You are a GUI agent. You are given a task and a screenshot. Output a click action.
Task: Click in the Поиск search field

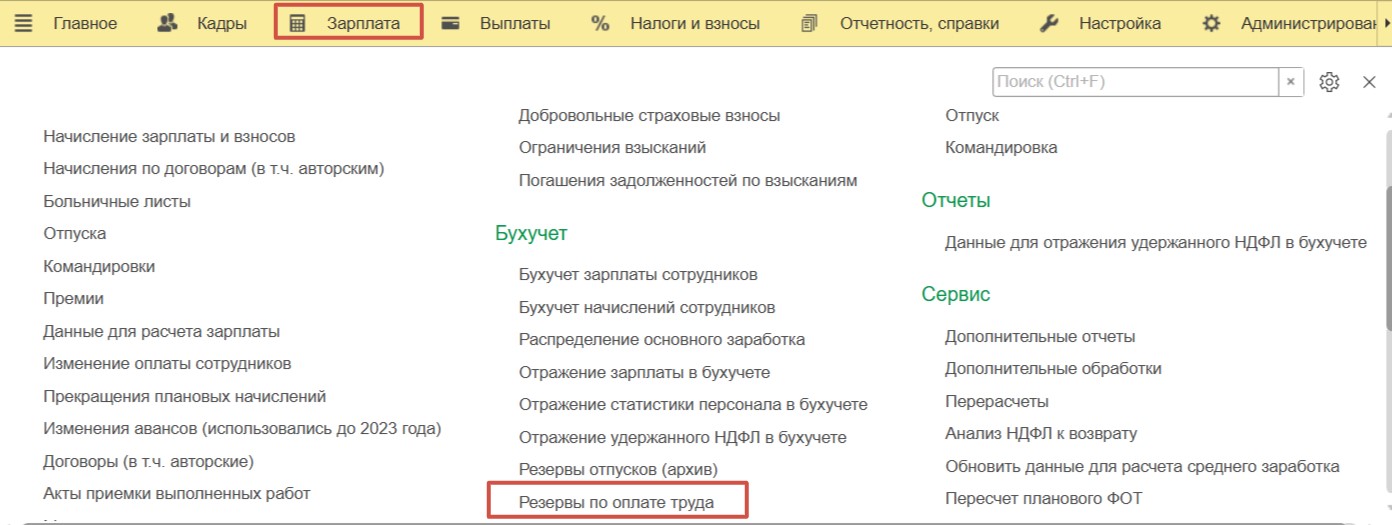(x=1134, y=82)
